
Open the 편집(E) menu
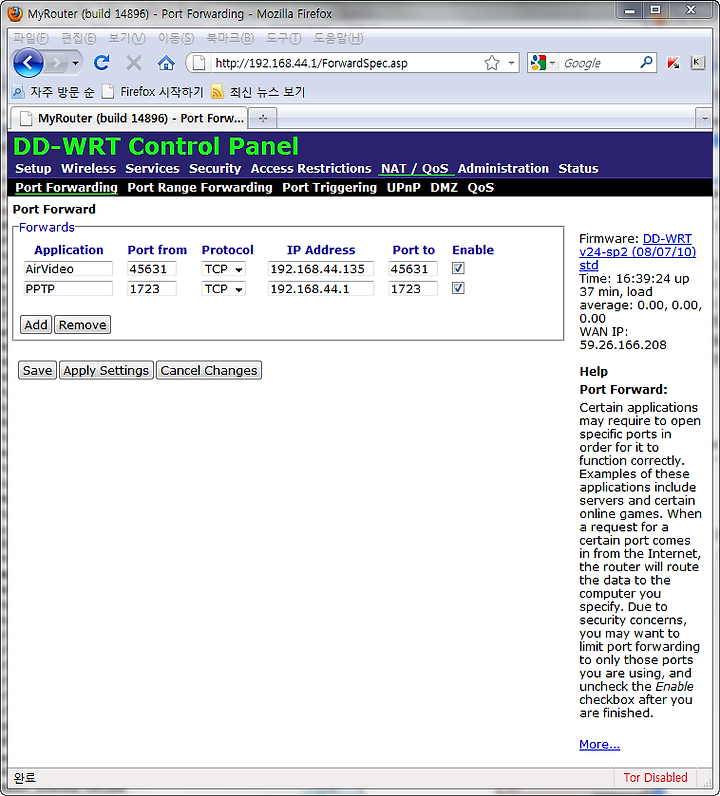coord(78,38)
